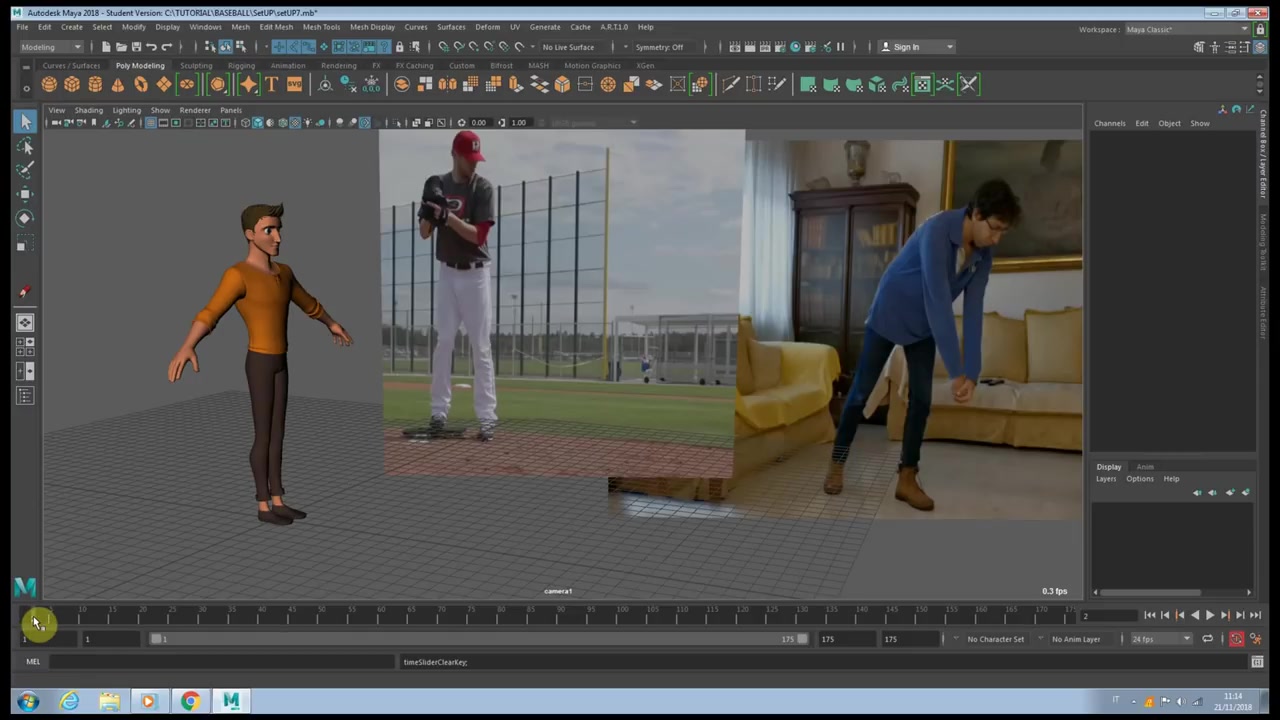1280x720 pixels.
Task: Toggle smooth shade all in viewport
Action: point(257,123)
